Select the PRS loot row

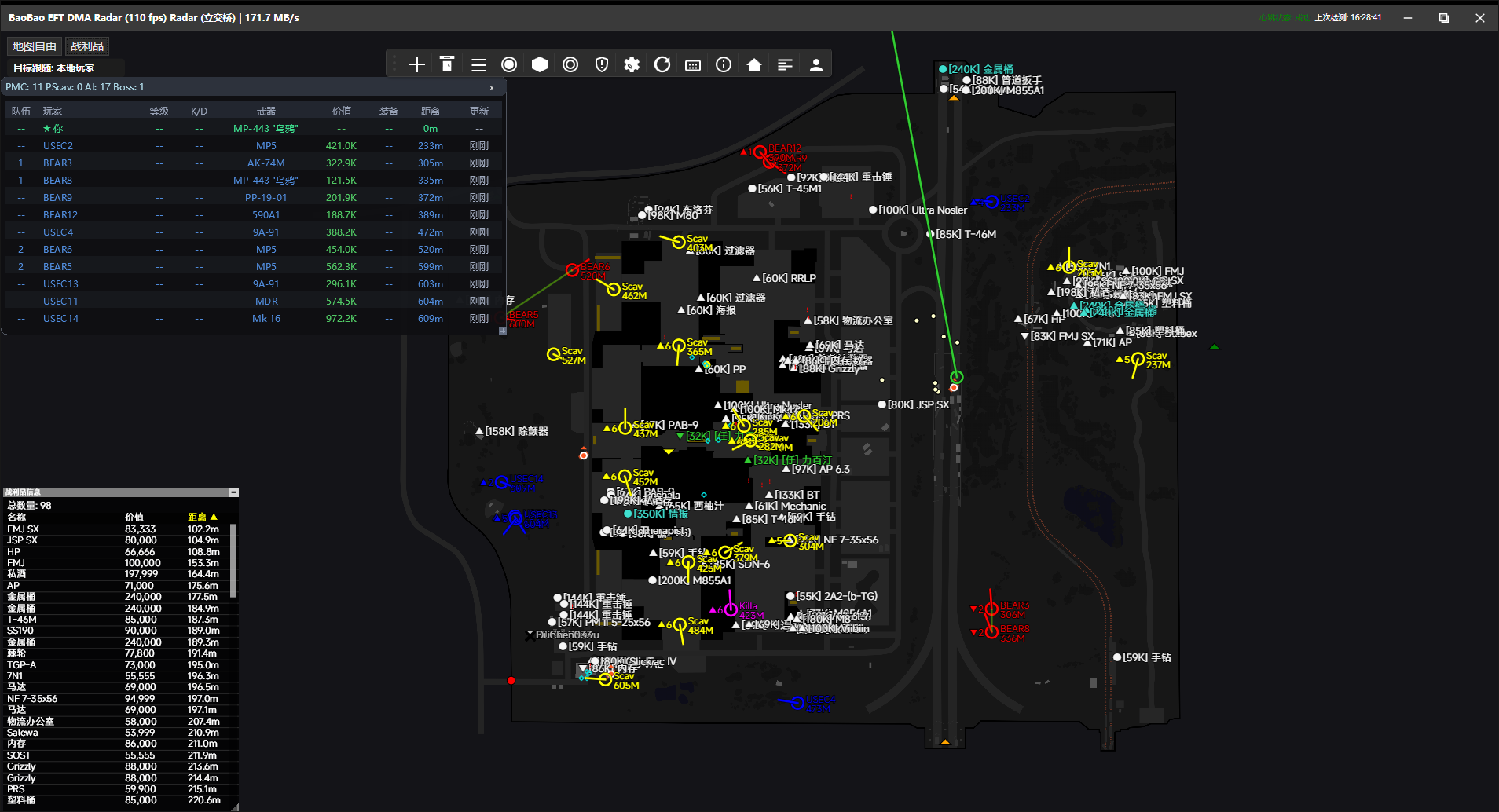[x=116, y=789]
